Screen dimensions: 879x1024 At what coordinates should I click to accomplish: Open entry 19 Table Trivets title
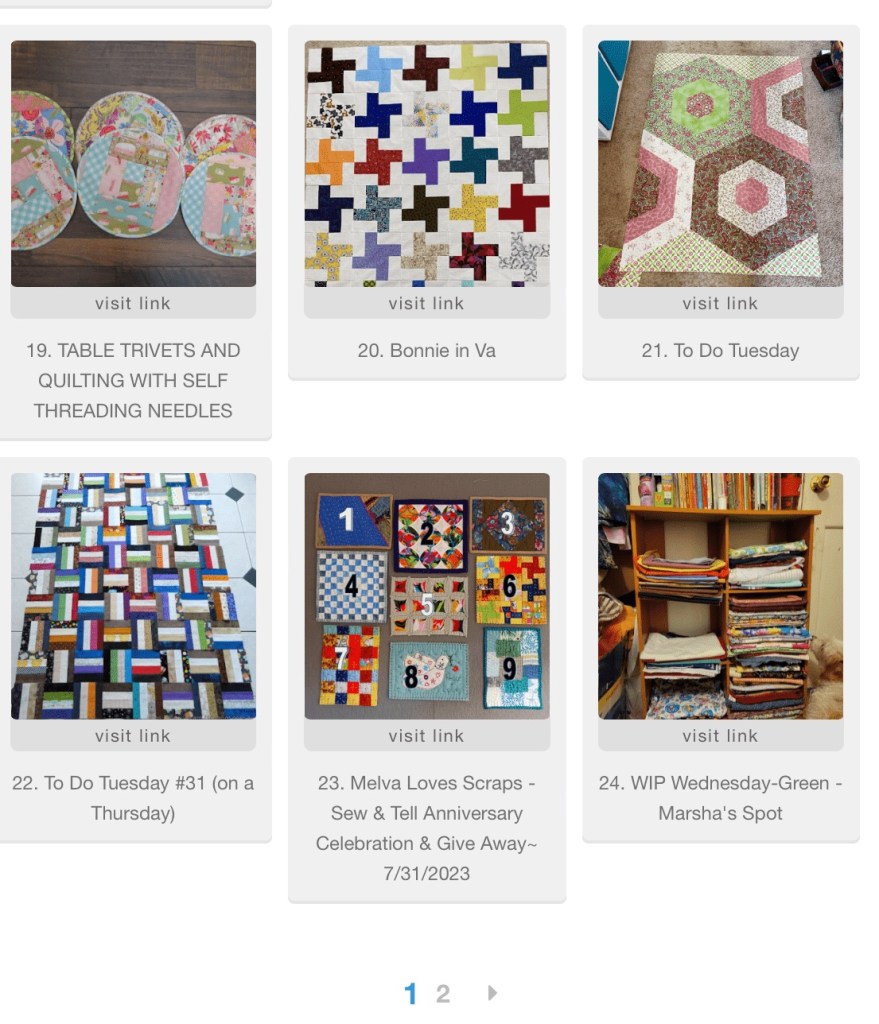[133, 381]
